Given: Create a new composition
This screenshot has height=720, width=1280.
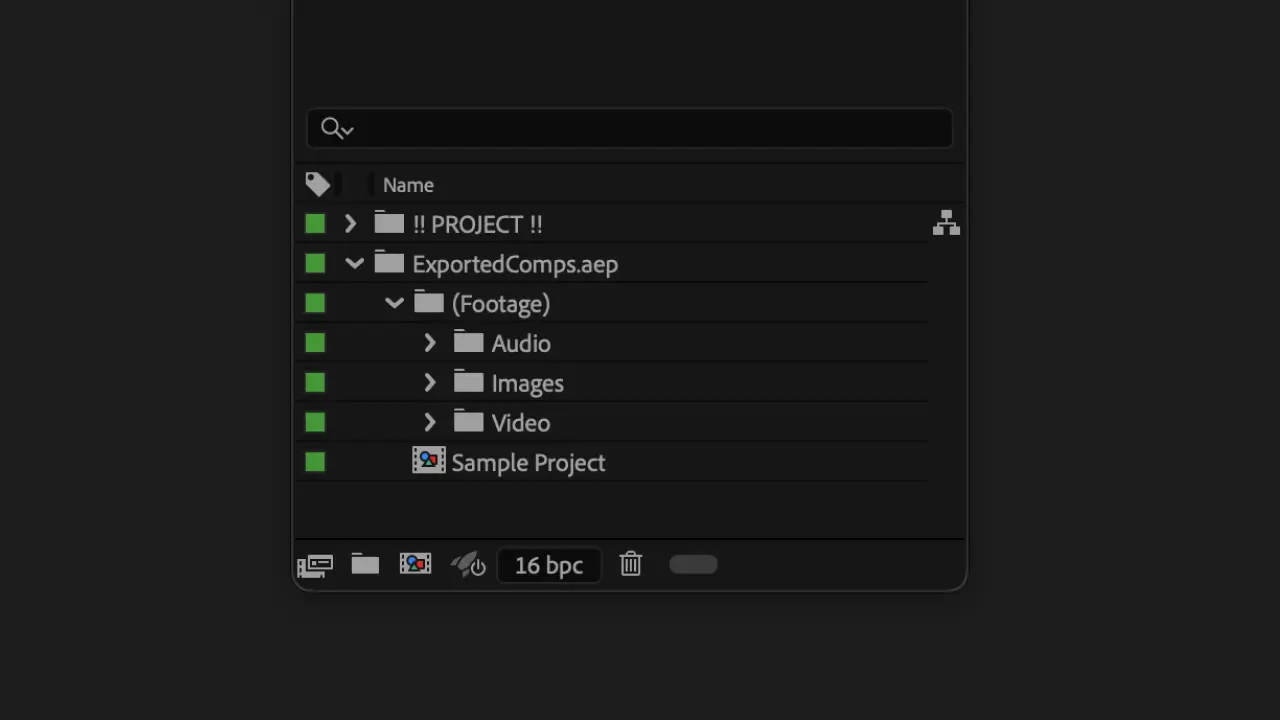Looking at the screenshot, I should (415, 565).
